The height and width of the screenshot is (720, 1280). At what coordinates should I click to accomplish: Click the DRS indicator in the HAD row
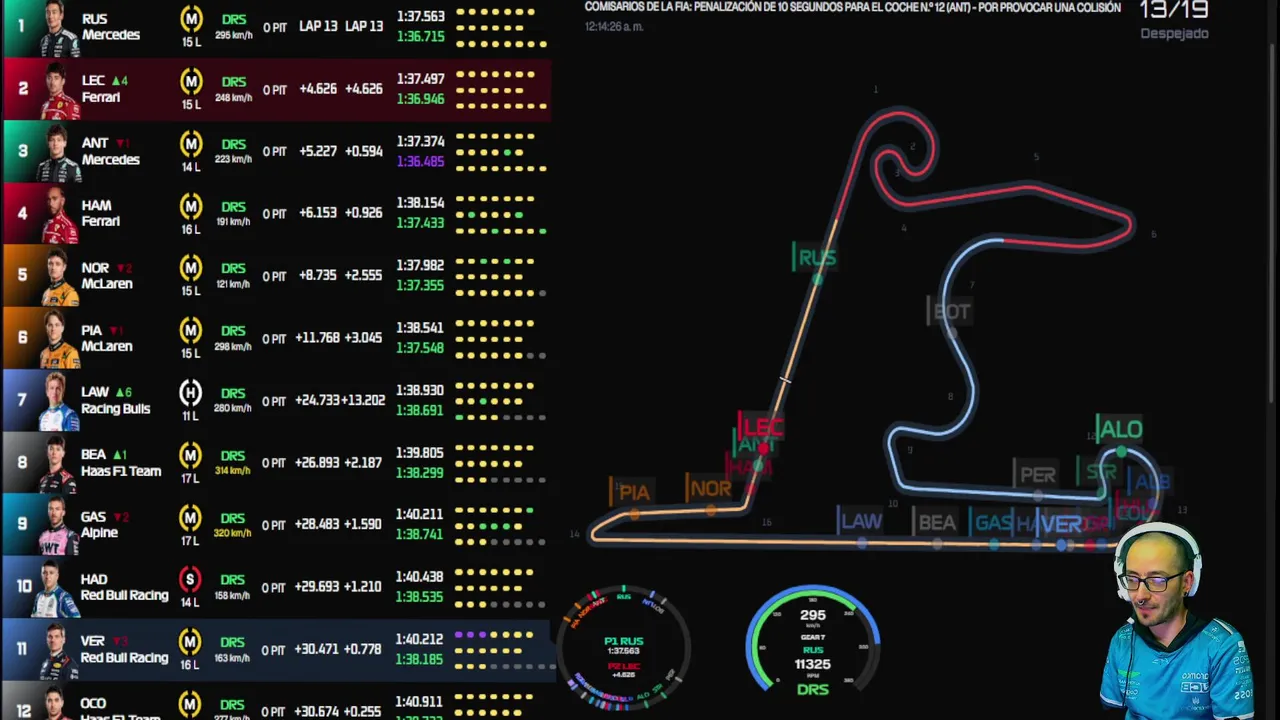(233, 580)
